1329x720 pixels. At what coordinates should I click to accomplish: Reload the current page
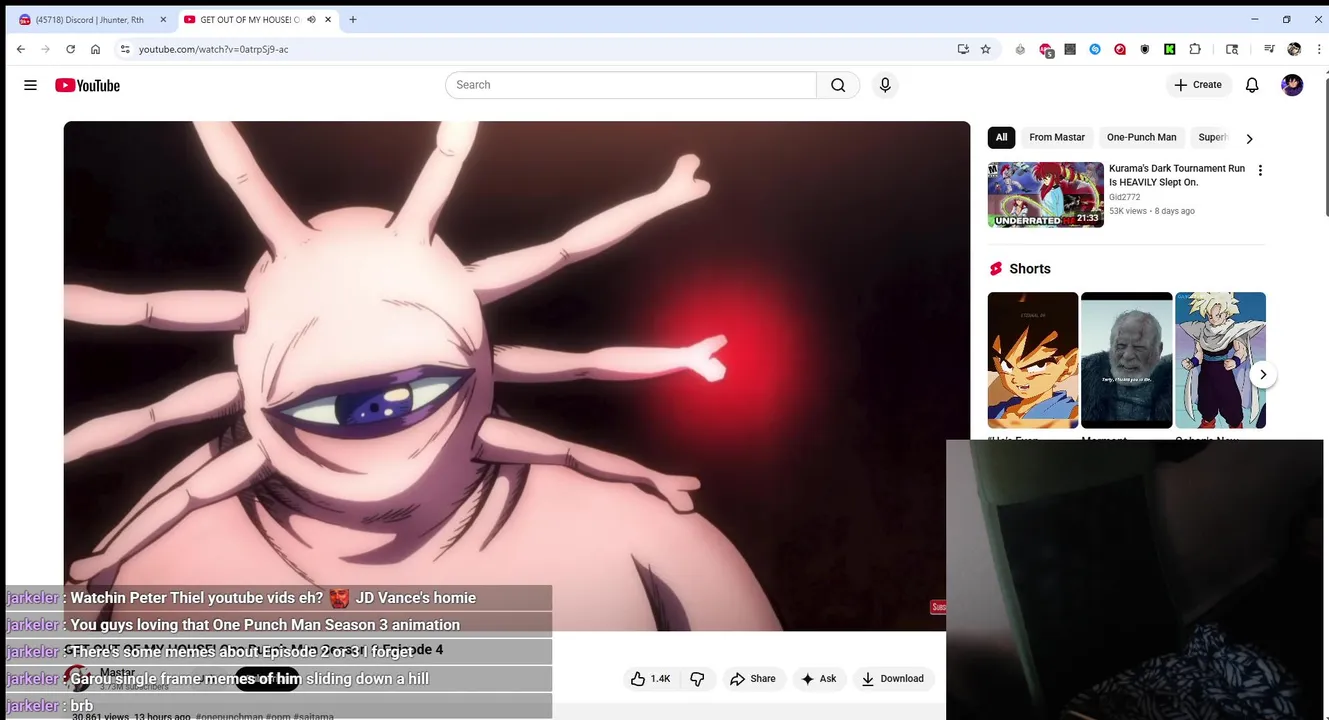click(x=70, y=49)
